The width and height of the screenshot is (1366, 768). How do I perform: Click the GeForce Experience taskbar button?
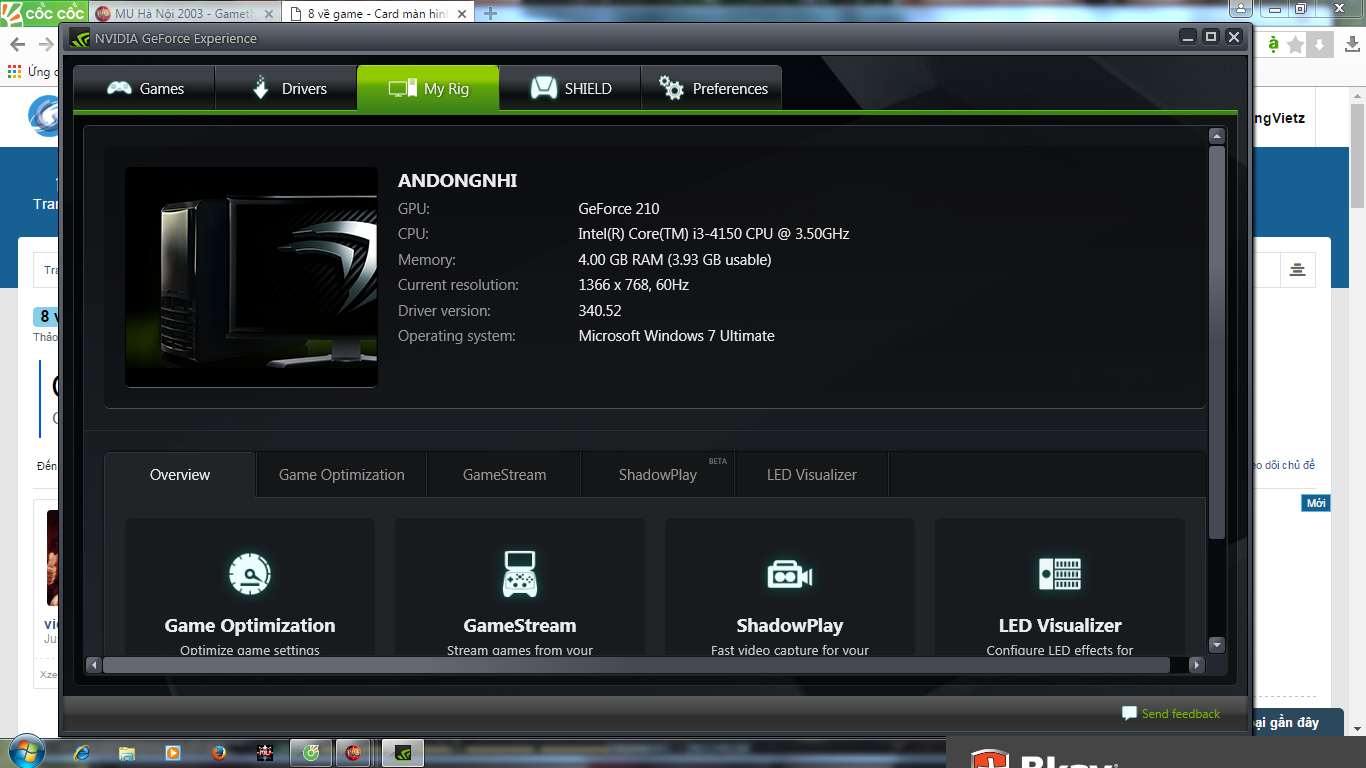coord(403,753)
